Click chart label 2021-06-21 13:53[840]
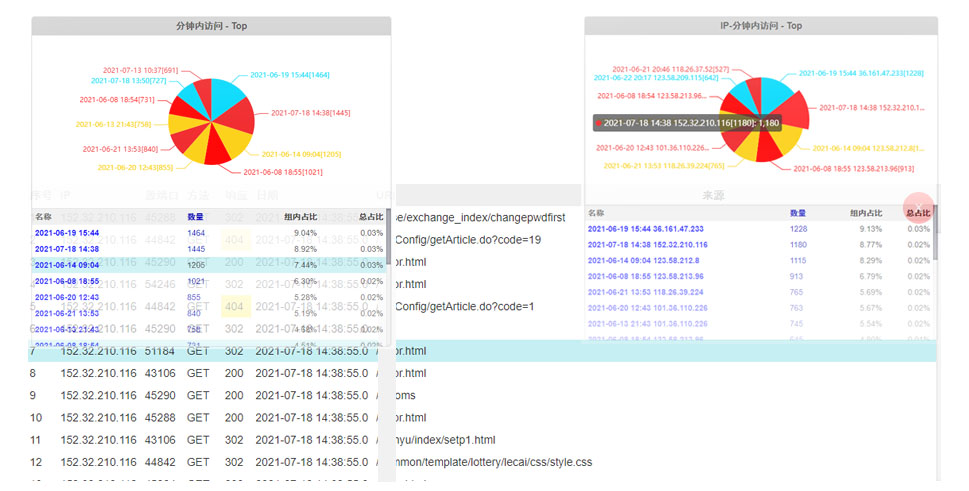 (x=121, y=149)
